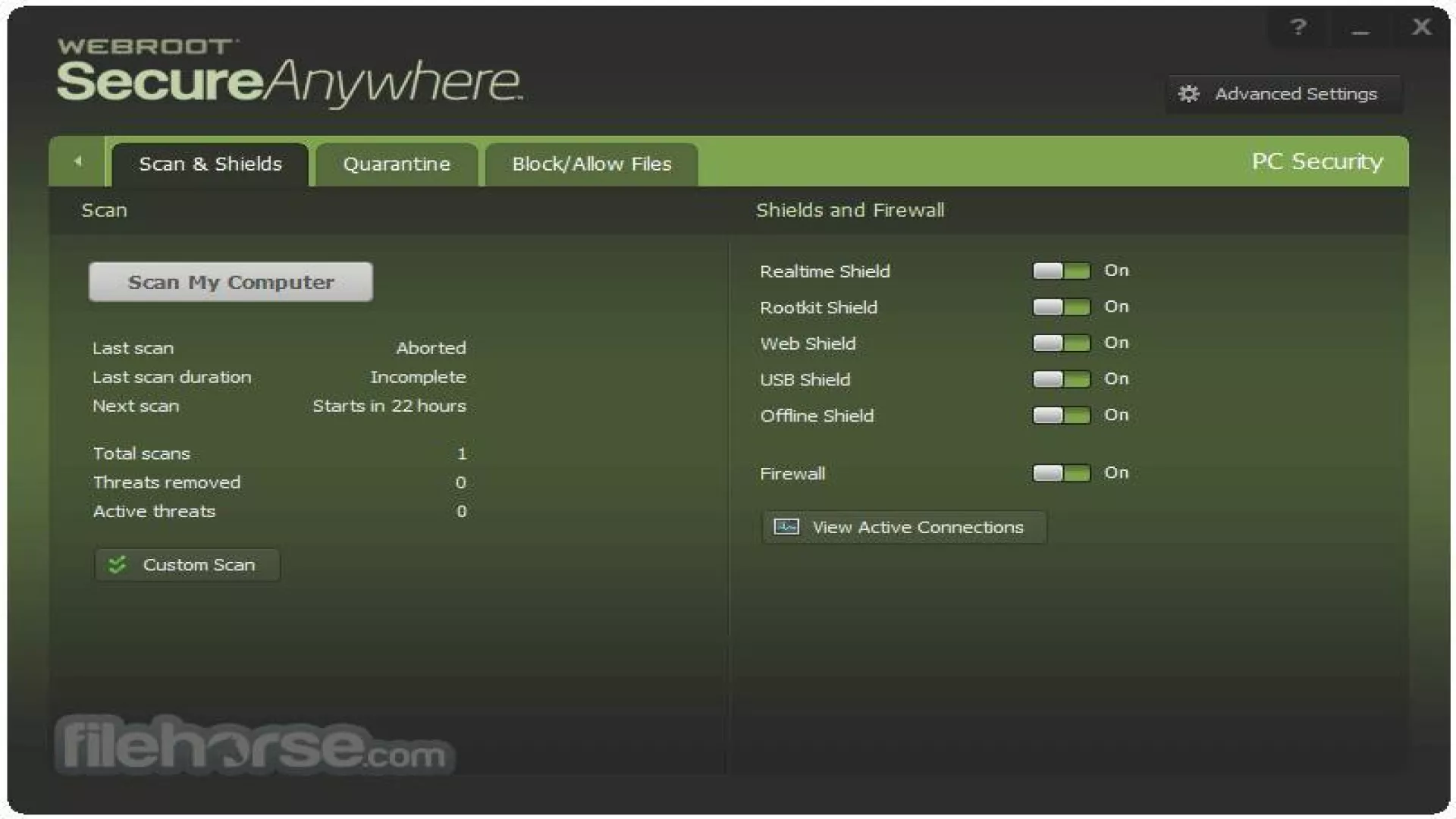Click the help question mark icon

click(1298, 28)
